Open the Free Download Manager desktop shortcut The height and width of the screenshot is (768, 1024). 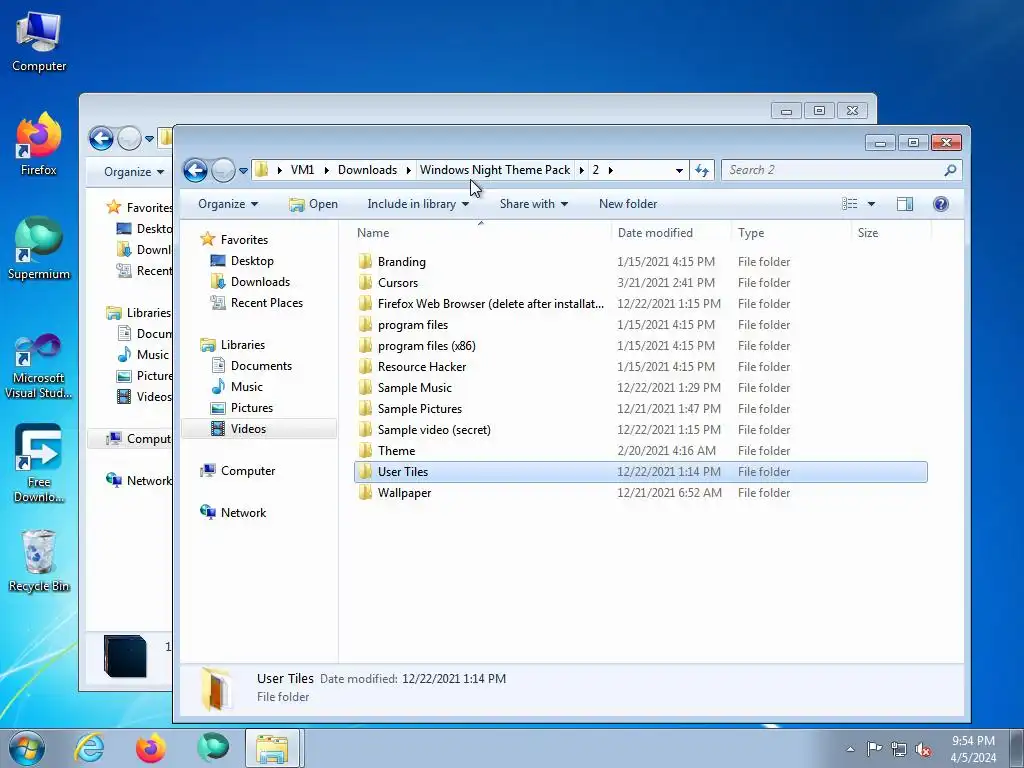pyautogui.click(x=39, y=464)
